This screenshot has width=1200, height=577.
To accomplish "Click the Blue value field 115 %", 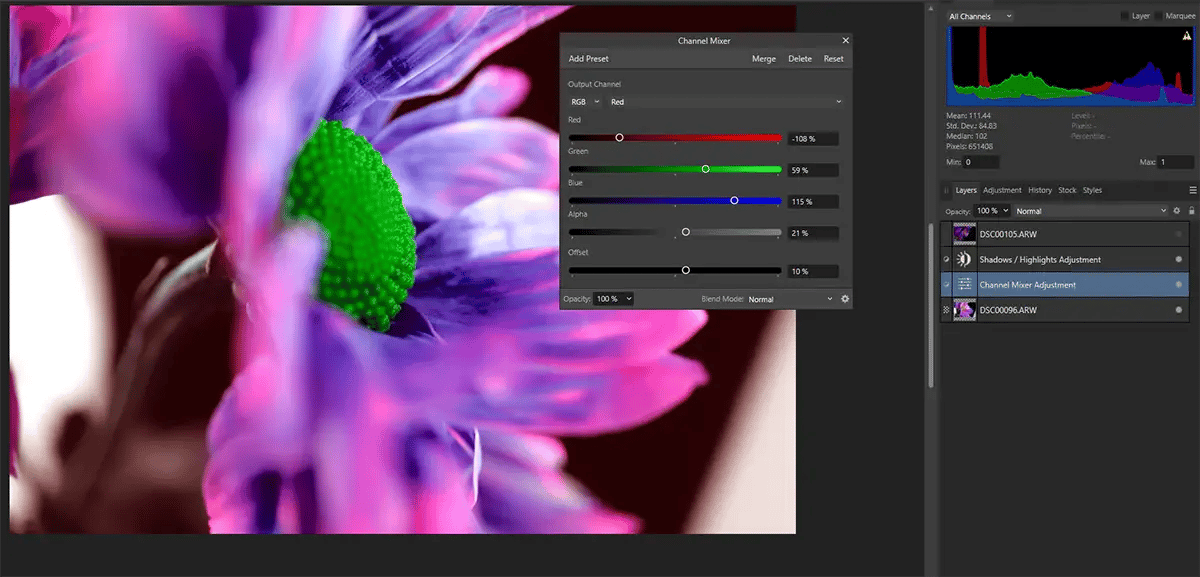I will coord(813,202).
